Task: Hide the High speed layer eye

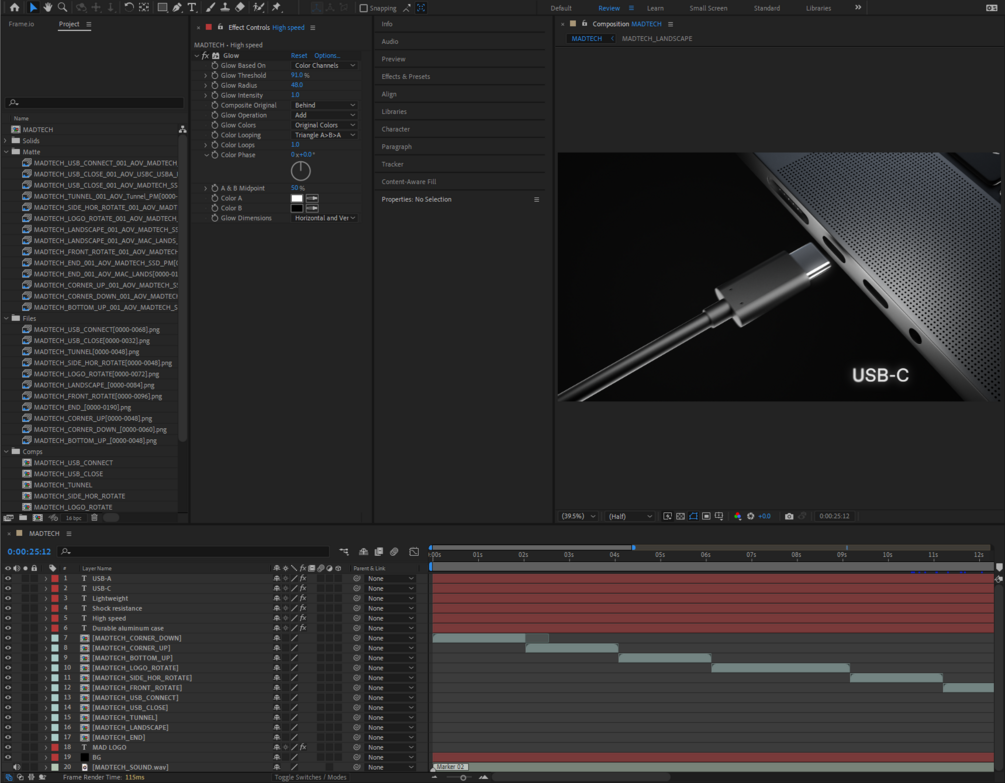Action: coord(8,618)
